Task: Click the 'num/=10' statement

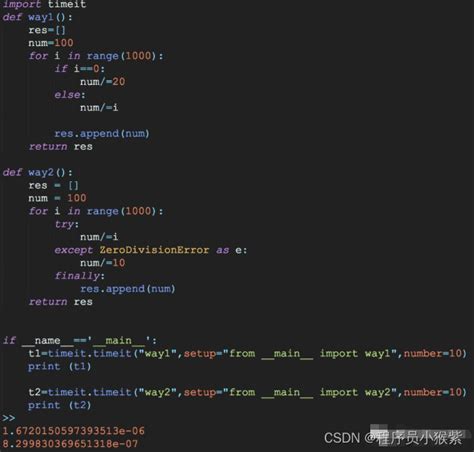Action: pyautogui.click(x=102, y=263)
